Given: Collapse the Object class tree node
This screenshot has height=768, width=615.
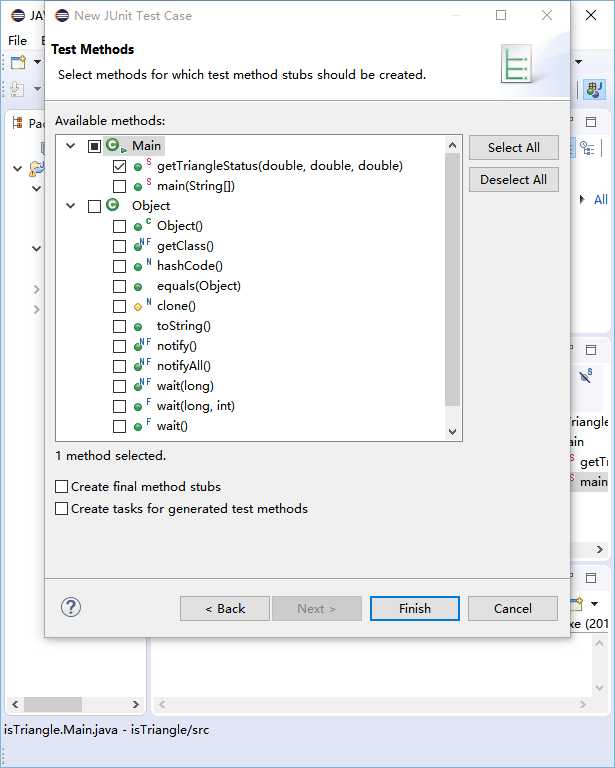Looking at the screenshot, I should [71, 206].
